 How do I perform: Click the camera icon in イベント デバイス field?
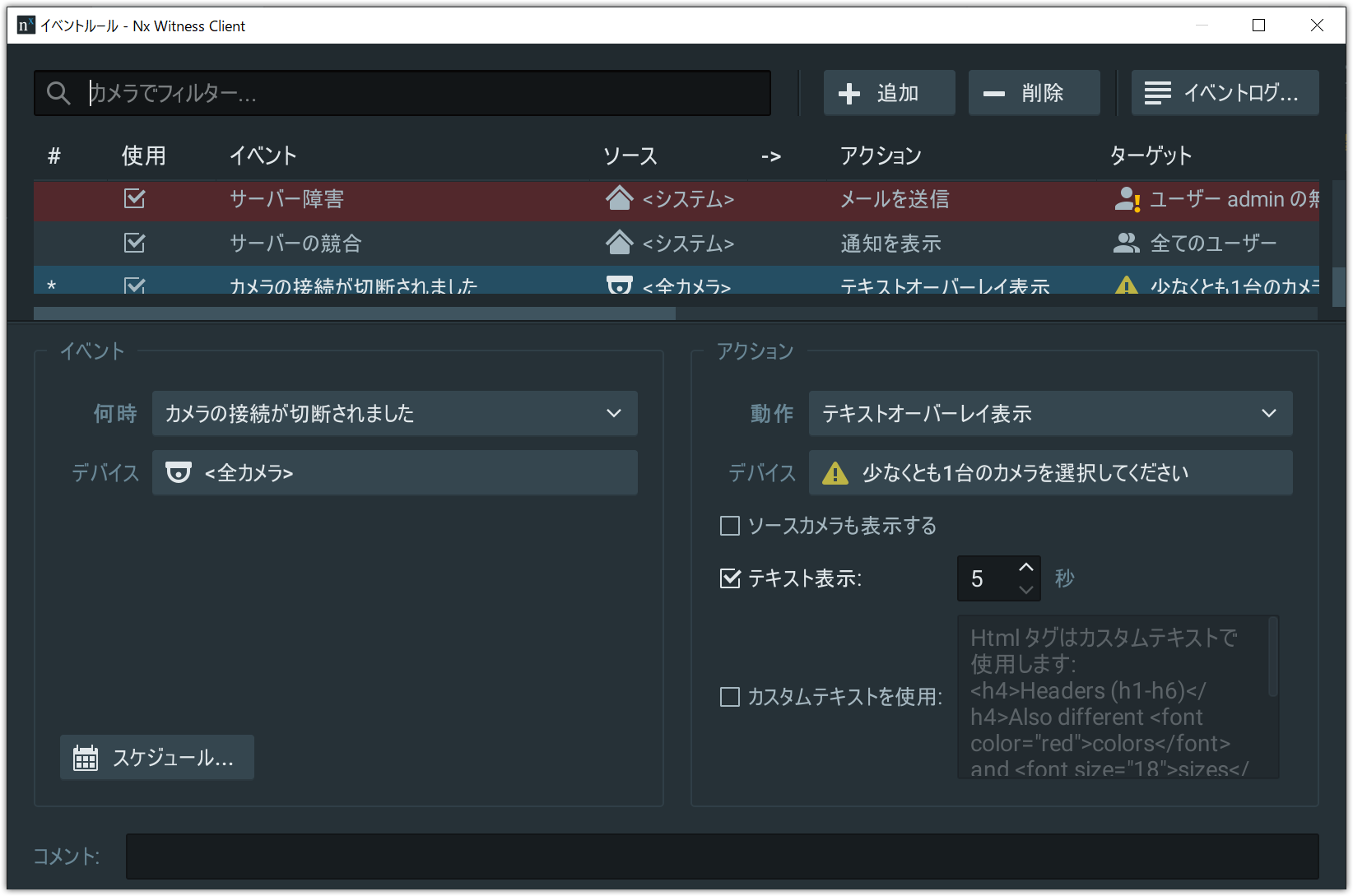[178, 472]
